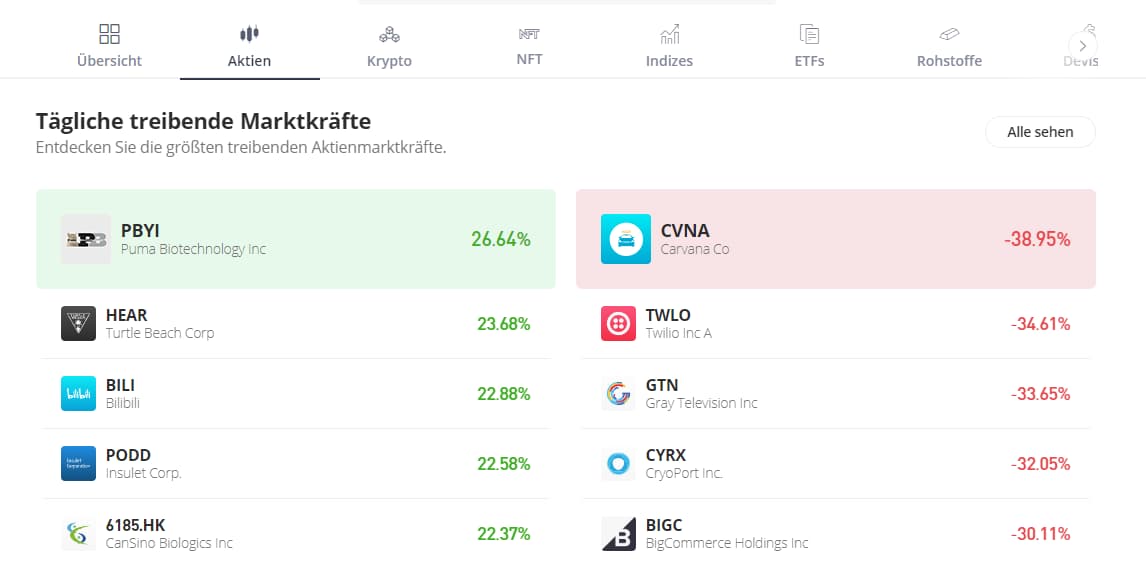The image size is (1146, 578).
Task: Go to the ETFs tab
Action: click(x=809, y=47)
